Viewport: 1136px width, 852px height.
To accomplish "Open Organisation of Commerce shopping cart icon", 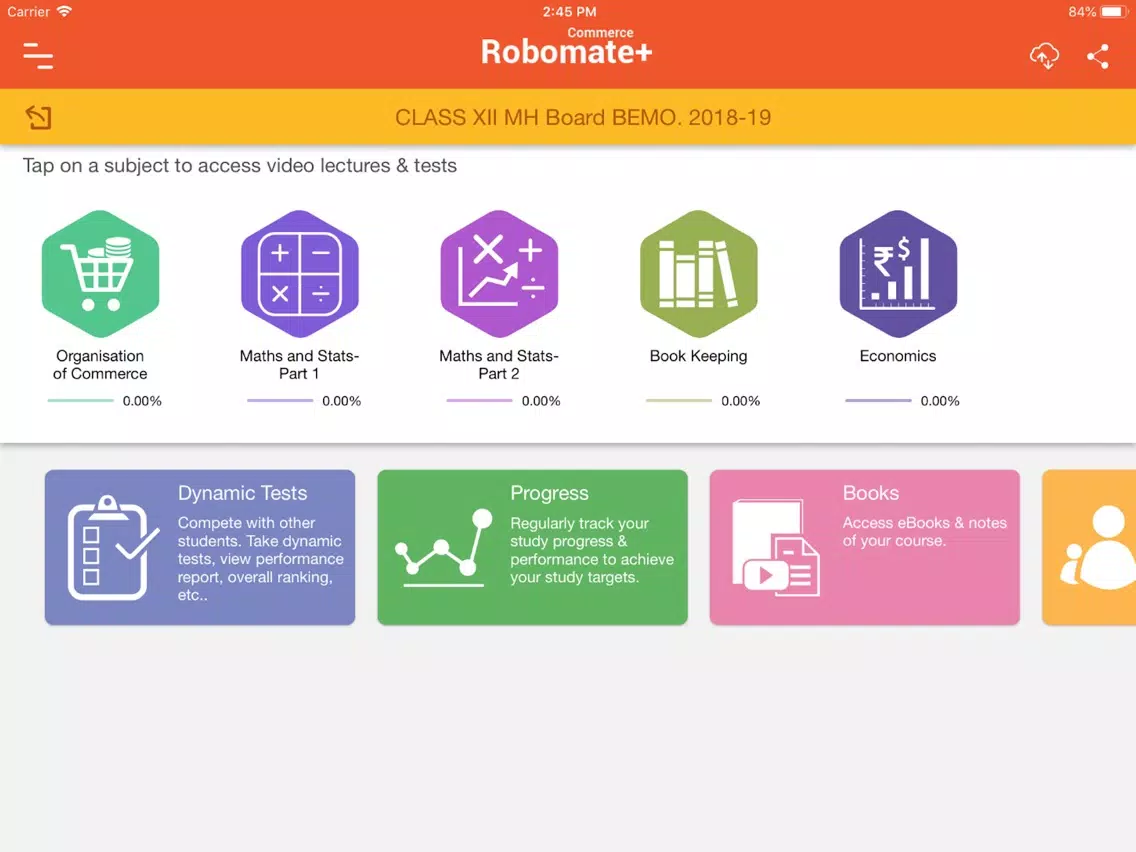I will (x=100, y=274).
